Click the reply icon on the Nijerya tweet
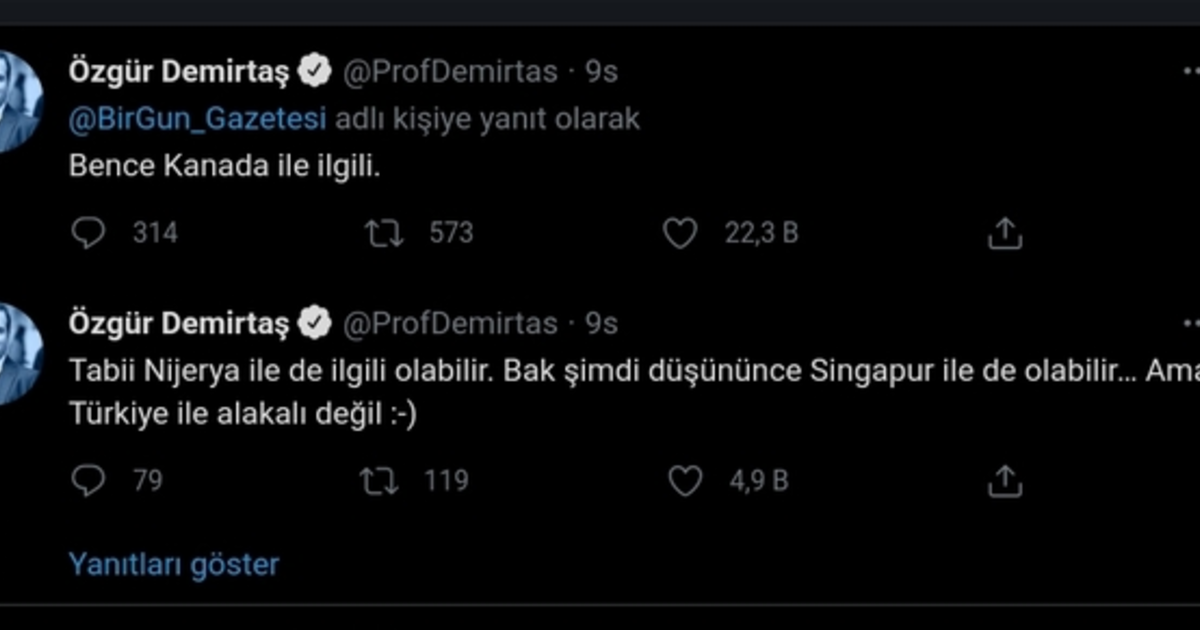The width and height of the screenshot is (1200, 630). point(90,481)
